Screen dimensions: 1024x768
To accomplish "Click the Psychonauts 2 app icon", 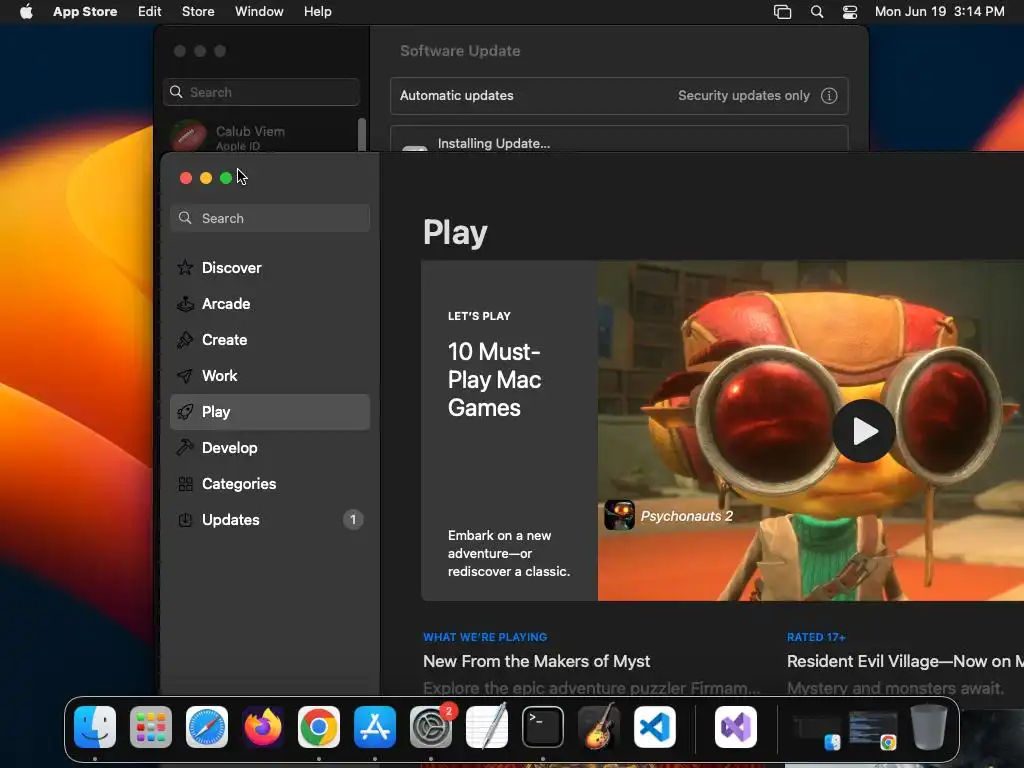I will coord(619,515).
